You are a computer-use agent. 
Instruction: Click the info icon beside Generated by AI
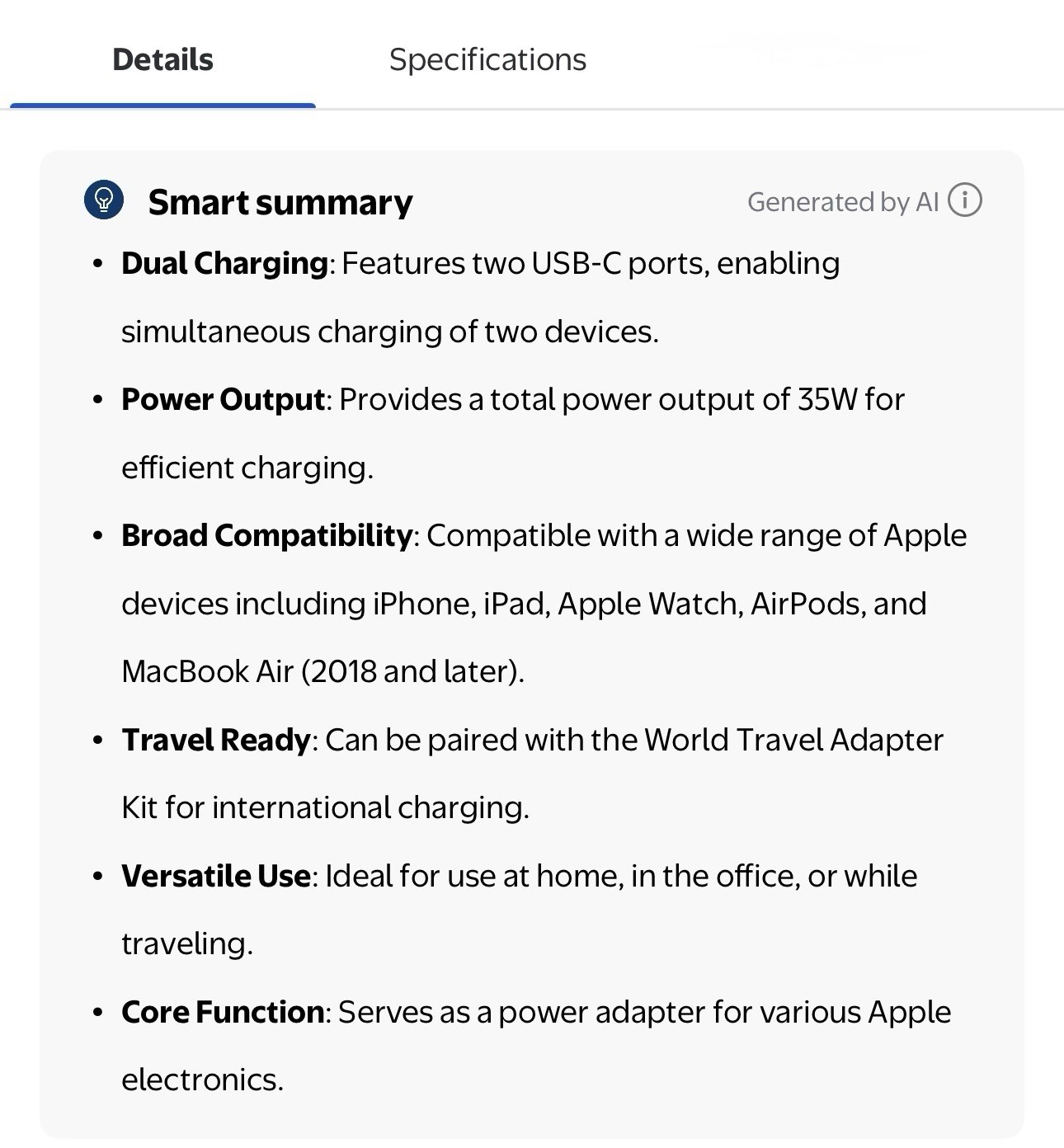[964, 200]
